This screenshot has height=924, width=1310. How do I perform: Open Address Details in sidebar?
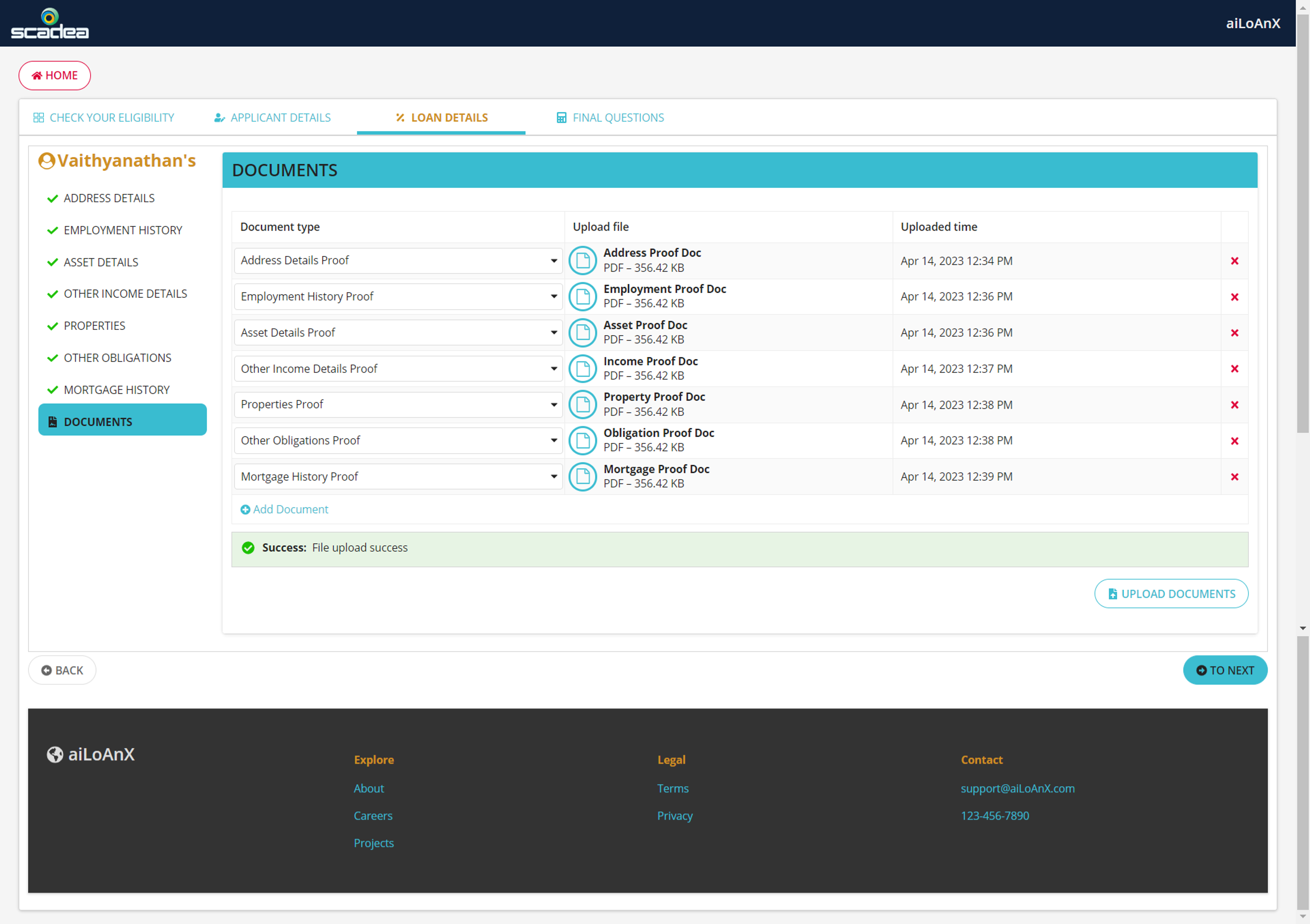(x=109, y=198)
